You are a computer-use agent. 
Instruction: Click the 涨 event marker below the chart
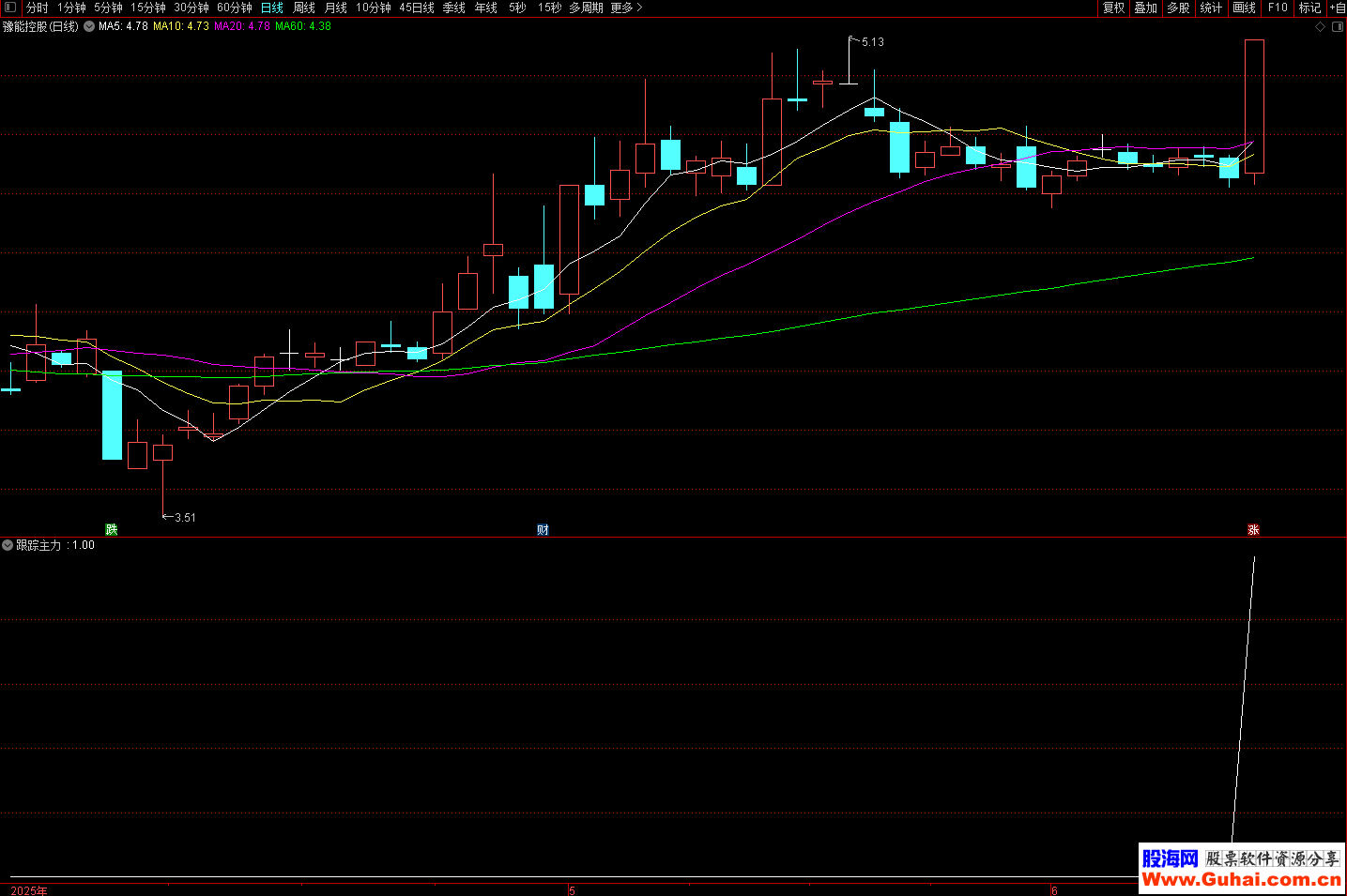click(1253, 529)
